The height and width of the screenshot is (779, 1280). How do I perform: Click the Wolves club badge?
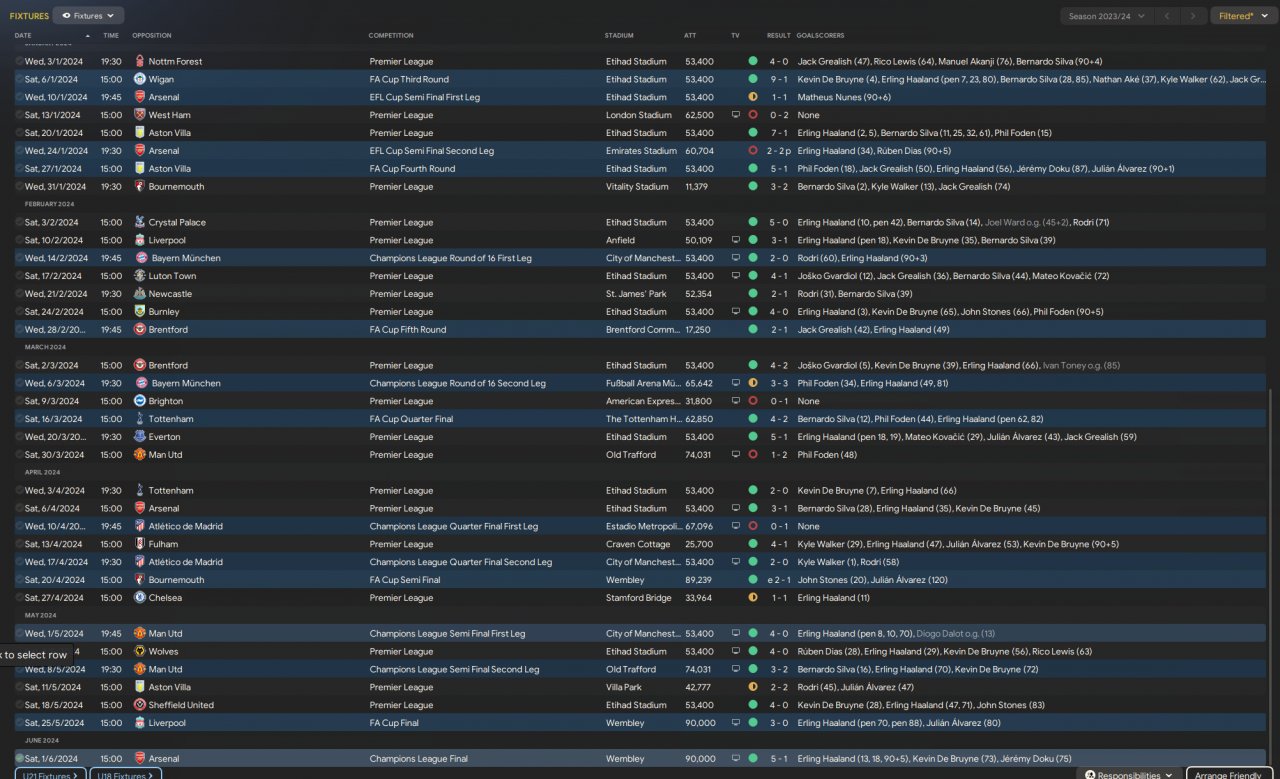coord(139,651)
